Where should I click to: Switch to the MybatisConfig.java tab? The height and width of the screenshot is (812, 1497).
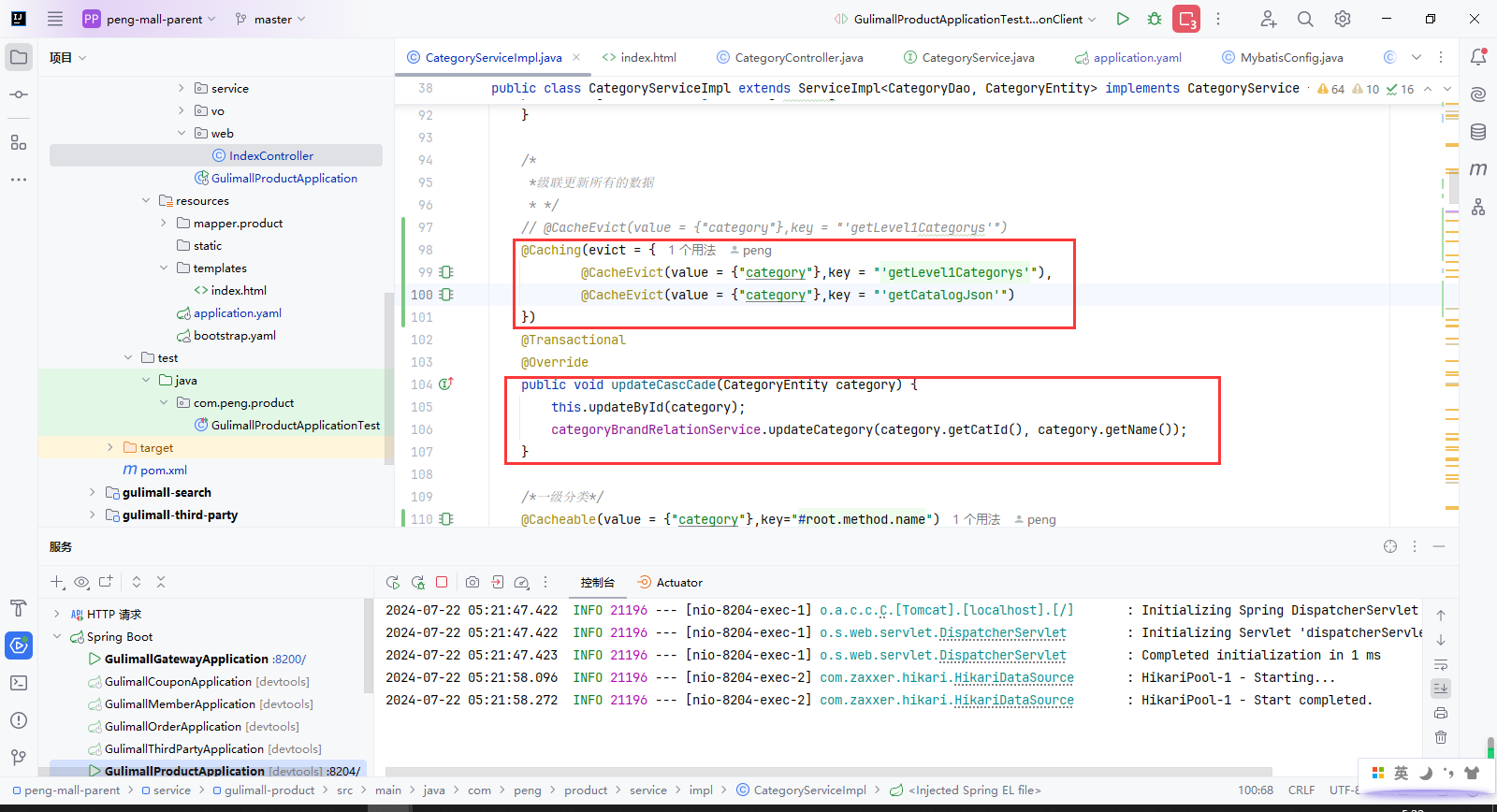click(x=1282, y=57)
